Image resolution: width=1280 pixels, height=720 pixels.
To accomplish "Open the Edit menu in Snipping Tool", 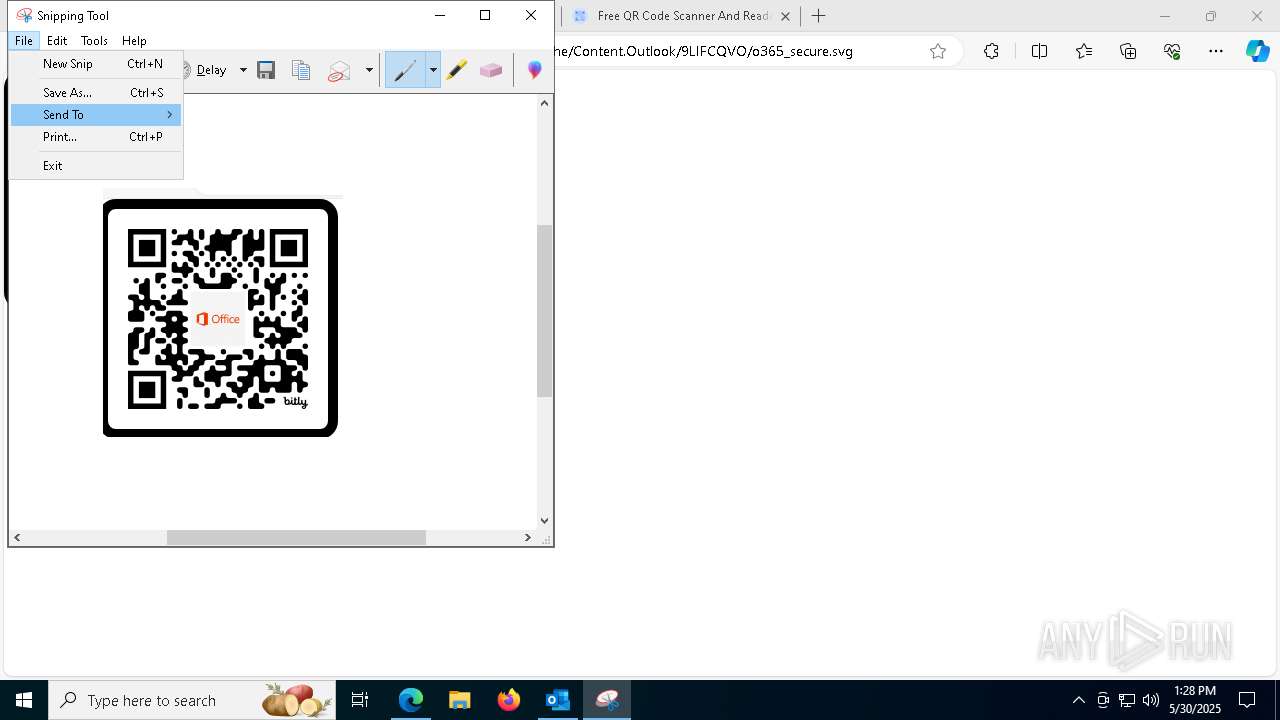I will (x=57, y=41).
